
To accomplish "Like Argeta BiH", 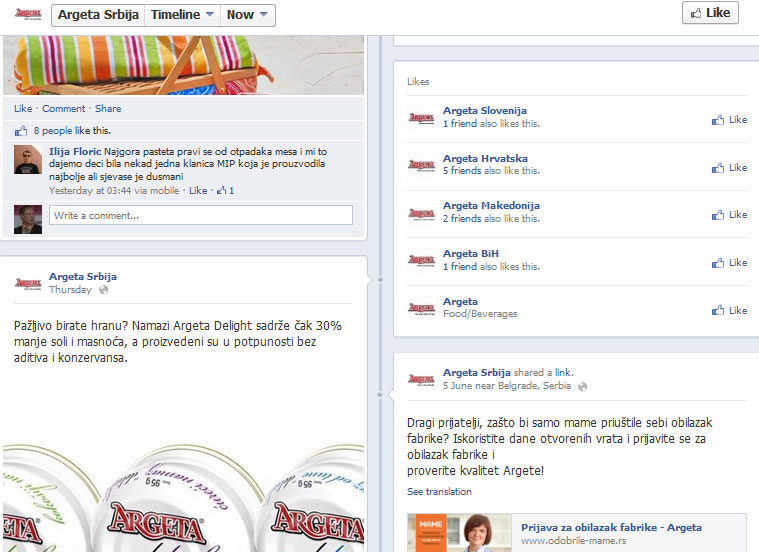I will pyautogui.click(x=729, y=262).
